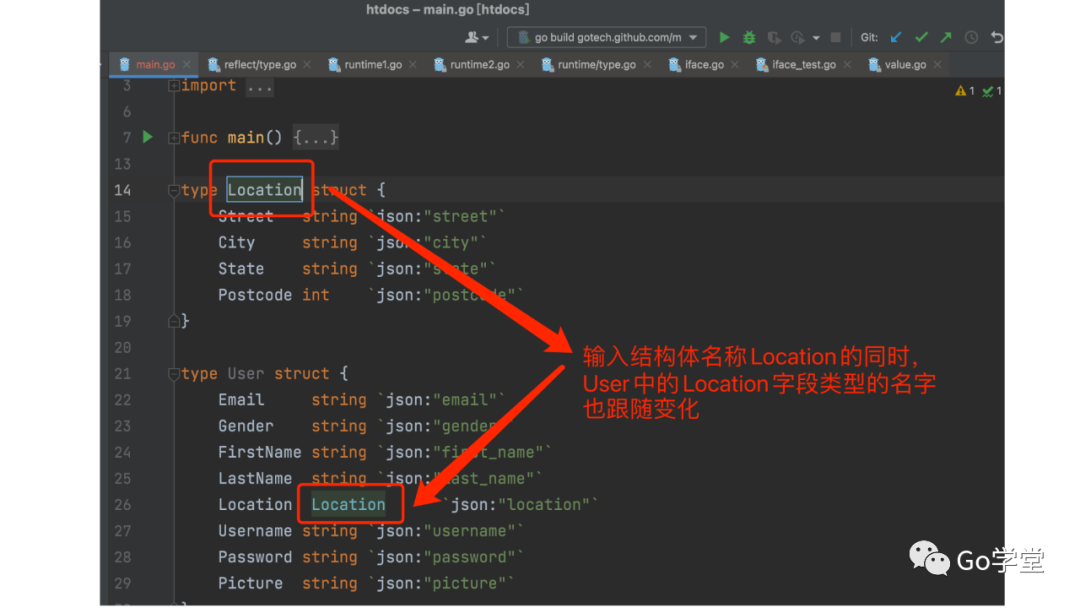
Task: Commit changes with the green checkmark Git icon
Action: 922,37
